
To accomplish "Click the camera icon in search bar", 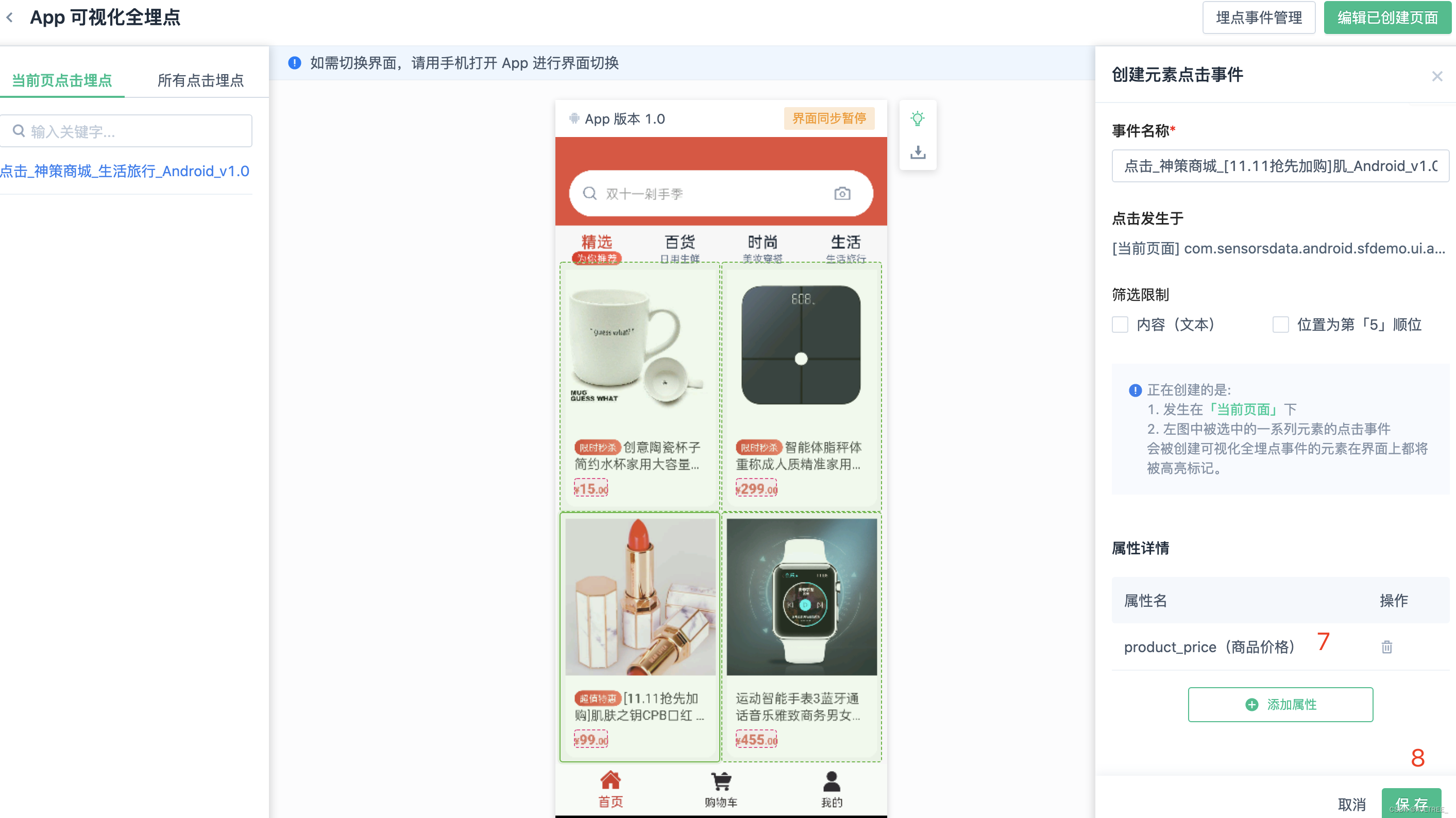I will [842, 194].
